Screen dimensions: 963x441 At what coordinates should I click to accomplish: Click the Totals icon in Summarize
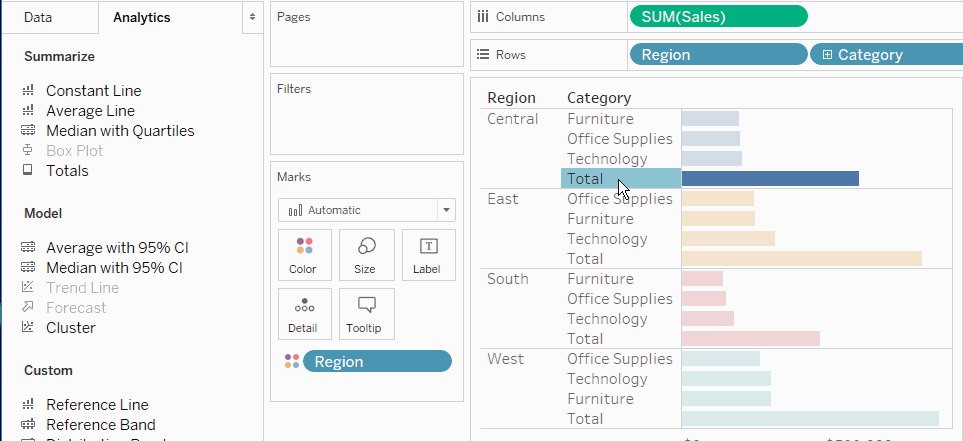[28, 171]
